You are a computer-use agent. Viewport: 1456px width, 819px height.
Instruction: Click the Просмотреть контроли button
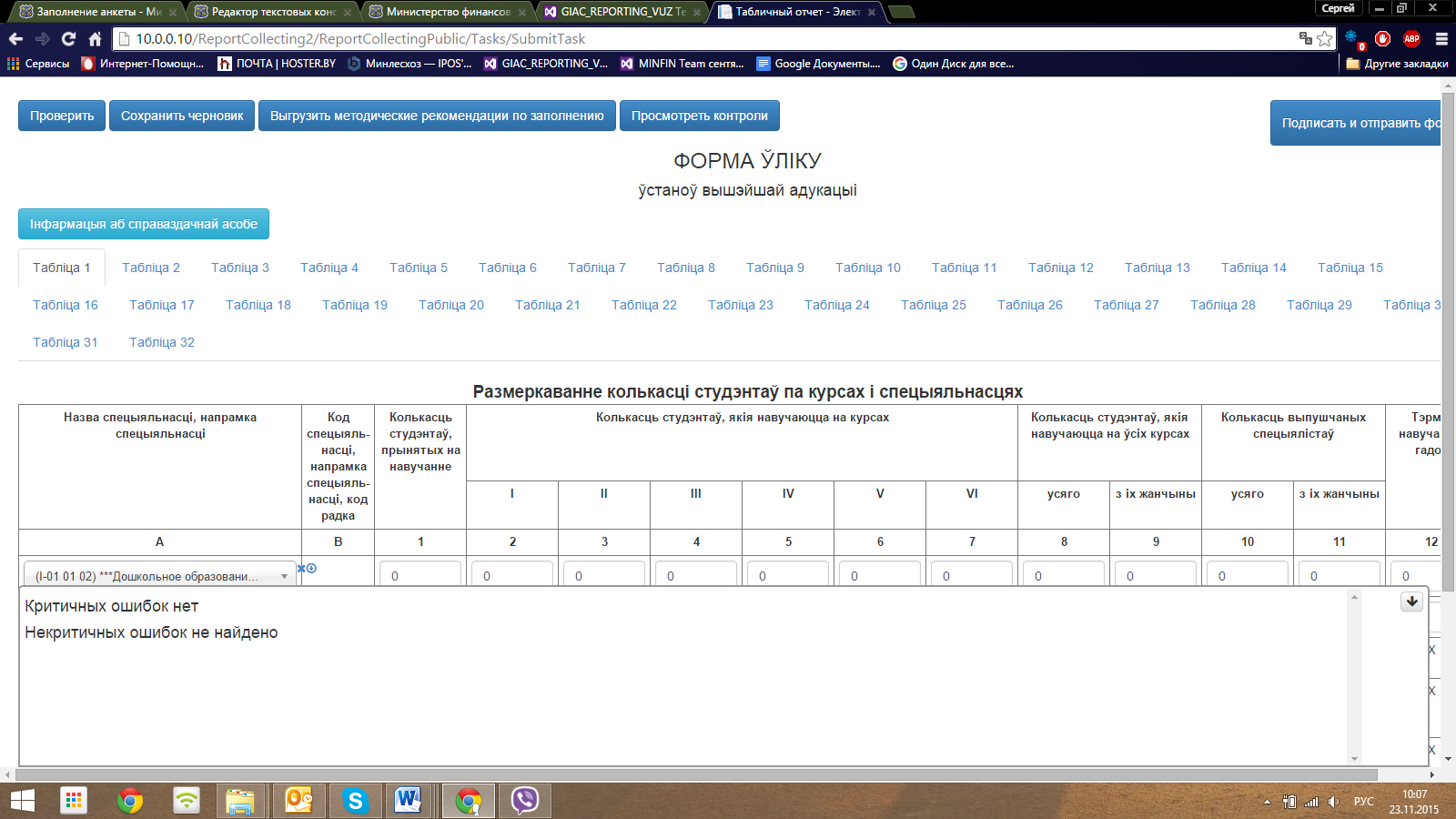(700, 116)
